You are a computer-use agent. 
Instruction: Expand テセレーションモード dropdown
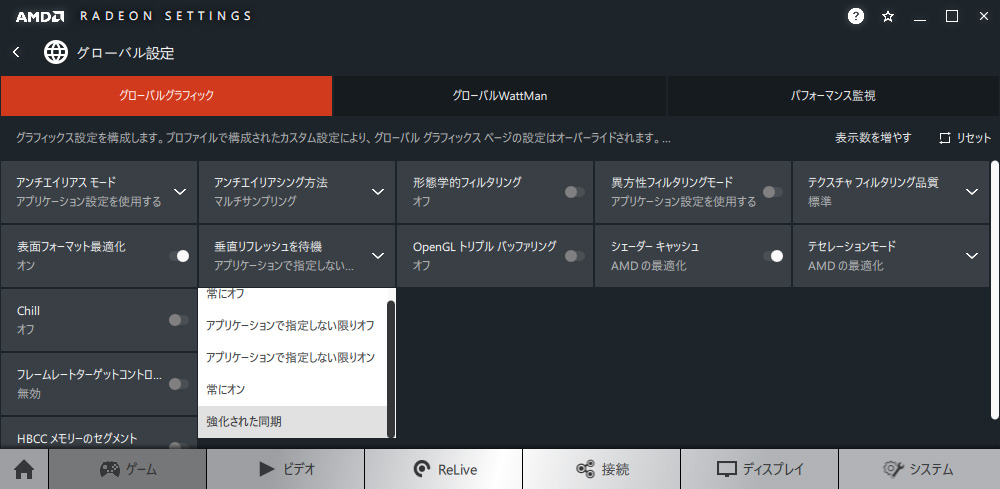pos(972,256)
